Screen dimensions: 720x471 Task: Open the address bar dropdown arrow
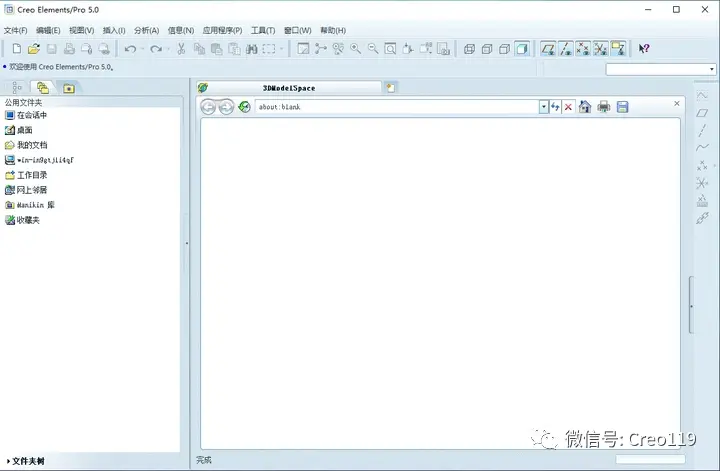click(544, 107)
